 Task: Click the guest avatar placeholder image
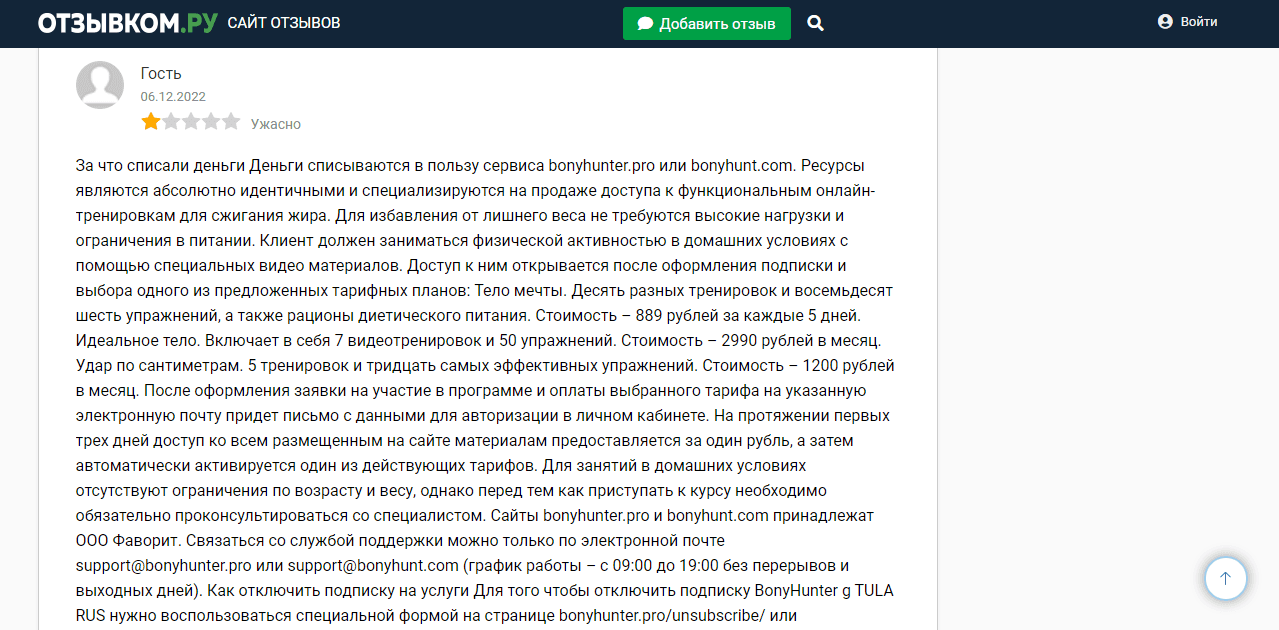[100, 85]
